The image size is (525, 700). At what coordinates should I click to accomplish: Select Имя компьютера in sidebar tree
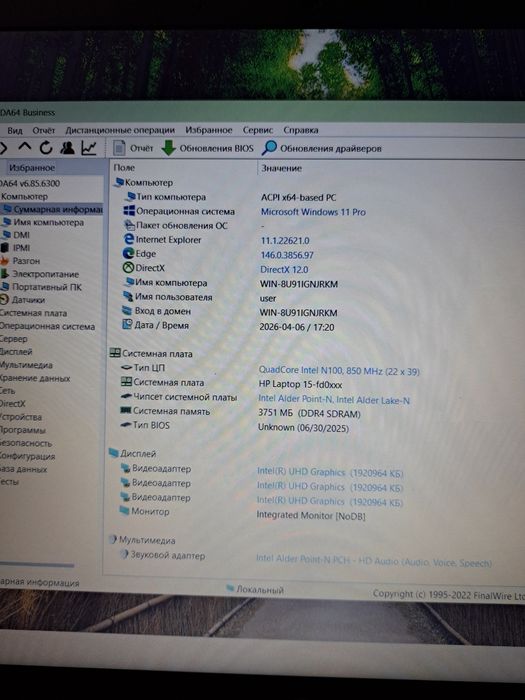(x=43, y=222)
